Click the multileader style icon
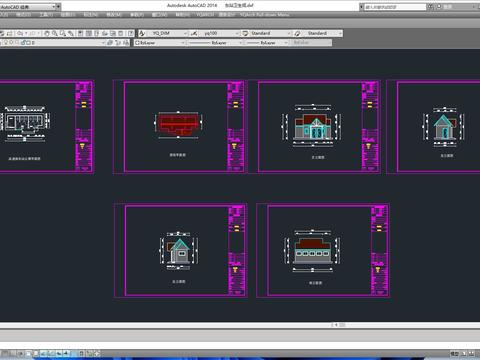 tap(297, 33)
